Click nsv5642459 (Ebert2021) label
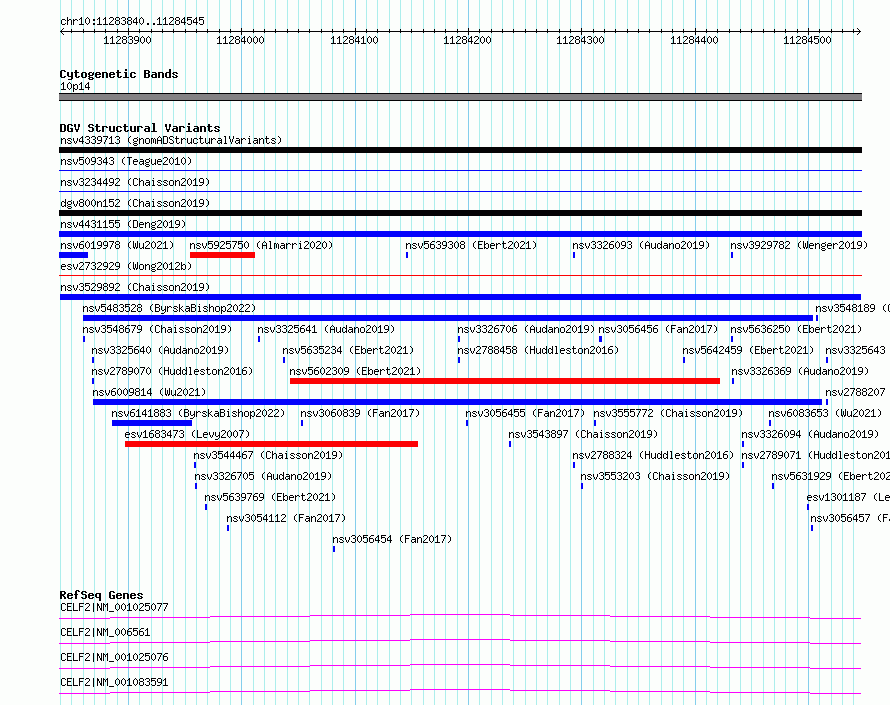Image resolution: width=890 pixels, height=705 pixels. click(748, 350)
